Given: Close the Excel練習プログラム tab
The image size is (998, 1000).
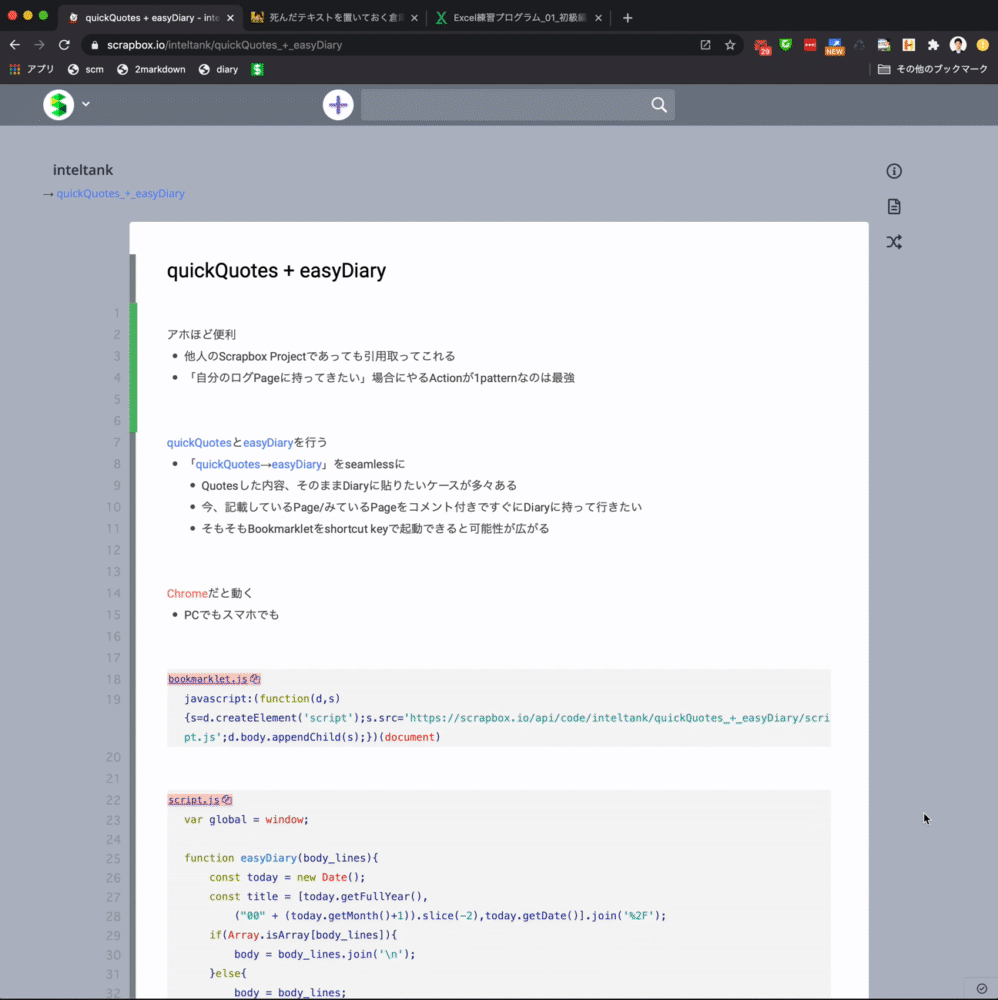Looking at the screenshot, I should tap(598, 18).
